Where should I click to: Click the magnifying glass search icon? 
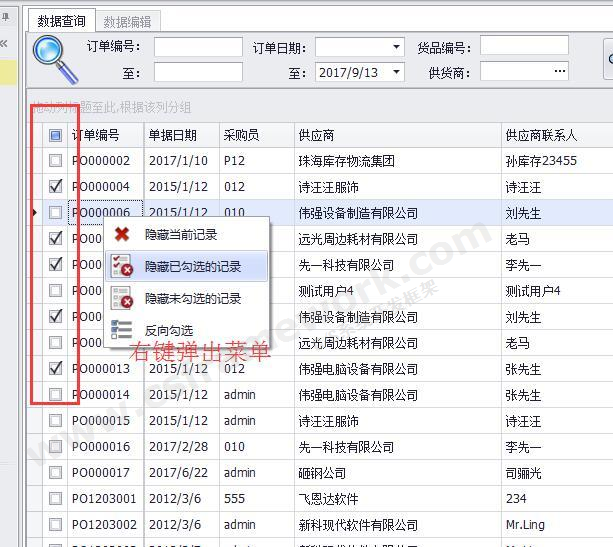[54, 60]
